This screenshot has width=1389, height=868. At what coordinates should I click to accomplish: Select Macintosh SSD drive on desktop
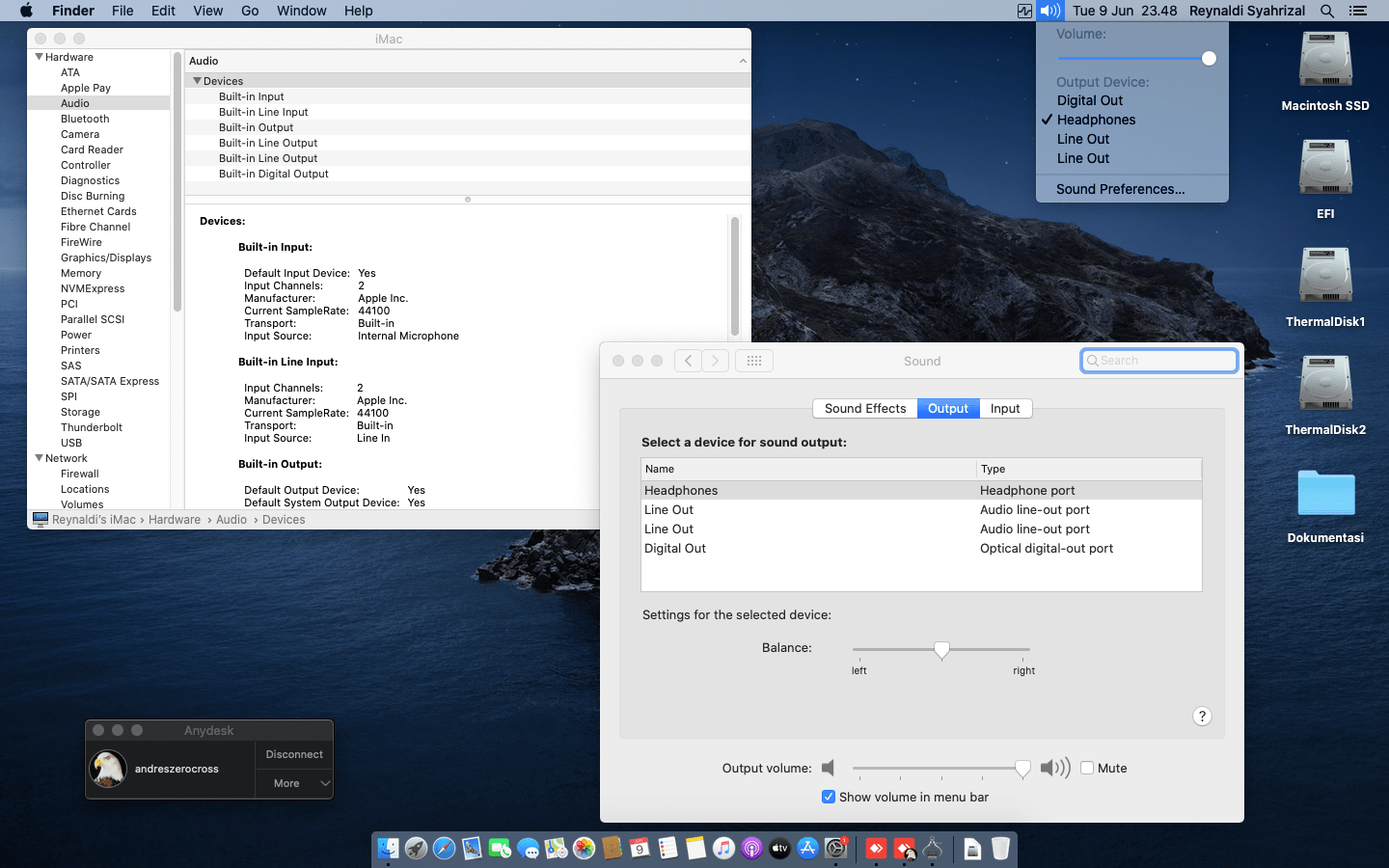click(1325, 71)
